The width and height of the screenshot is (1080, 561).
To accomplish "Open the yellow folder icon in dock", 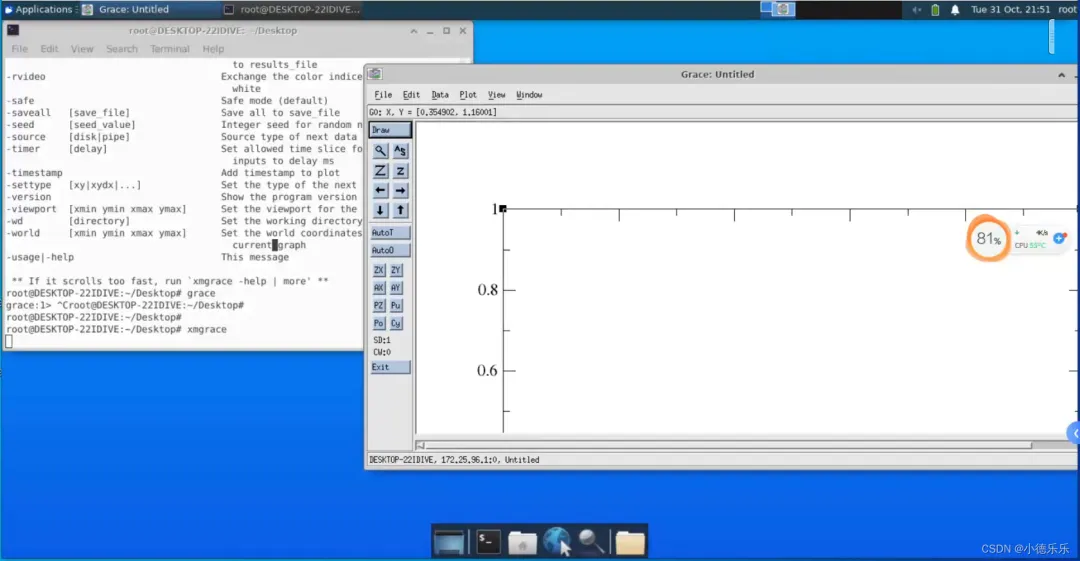I will pyautogui.click(x=630, y=542).
